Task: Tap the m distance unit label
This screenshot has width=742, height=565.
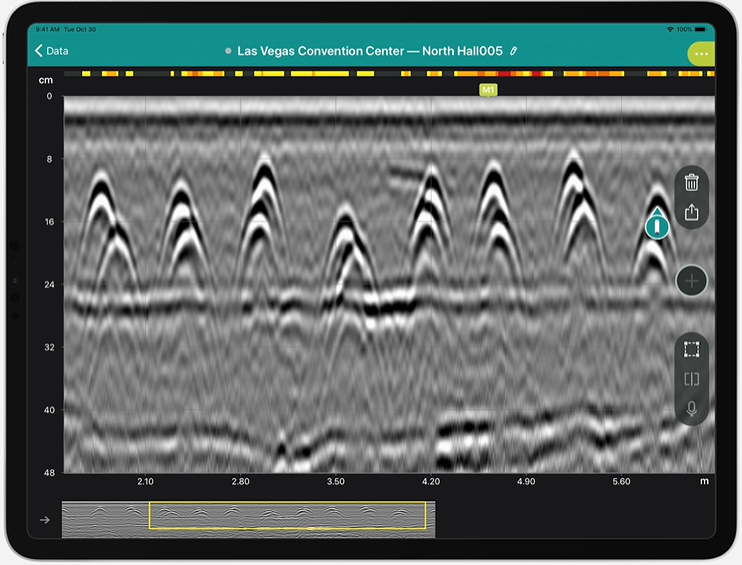Action: 704,481
